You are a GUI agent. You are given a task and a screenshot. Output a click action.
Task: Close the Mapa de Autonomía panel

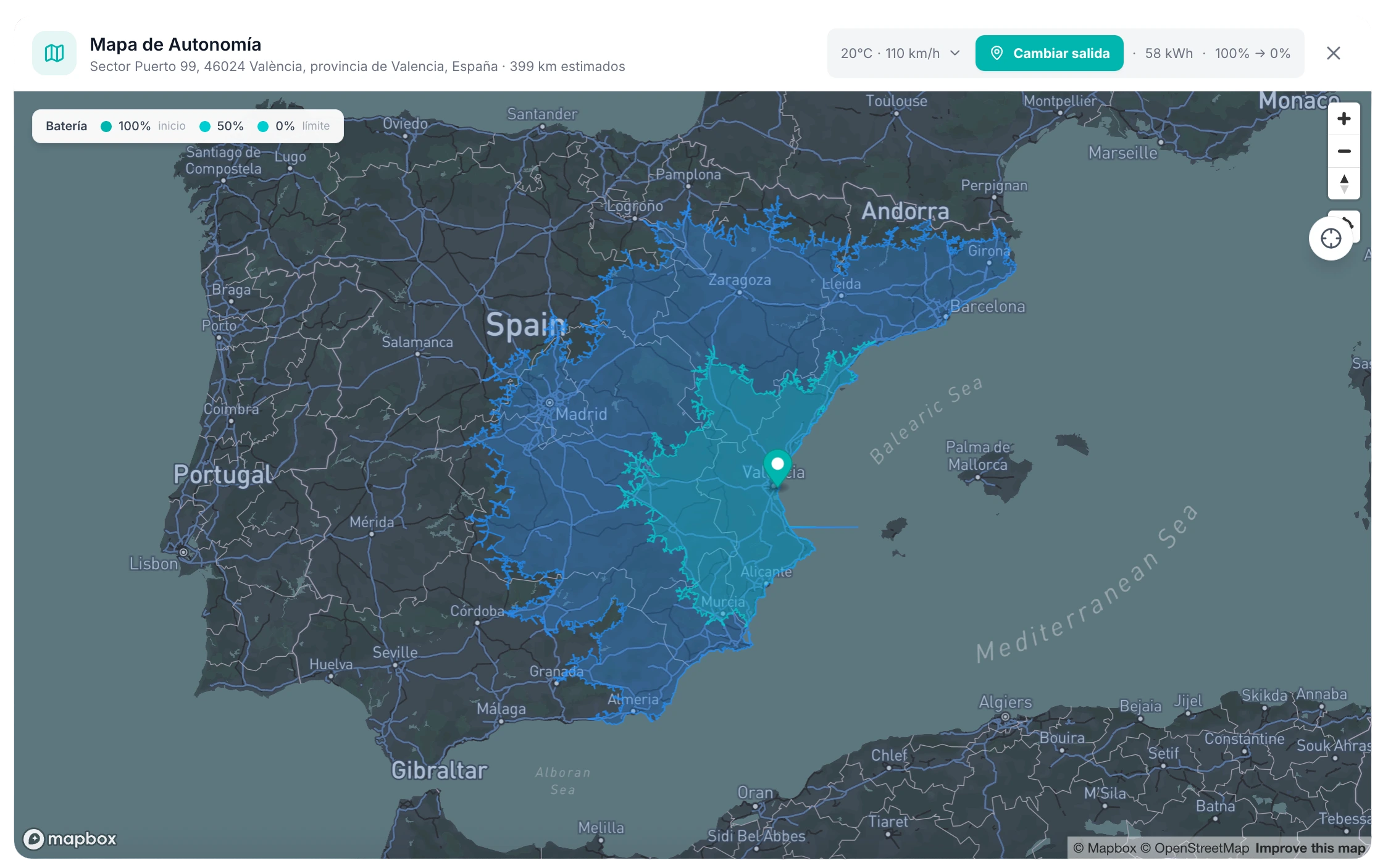(x=1334, y=53)
